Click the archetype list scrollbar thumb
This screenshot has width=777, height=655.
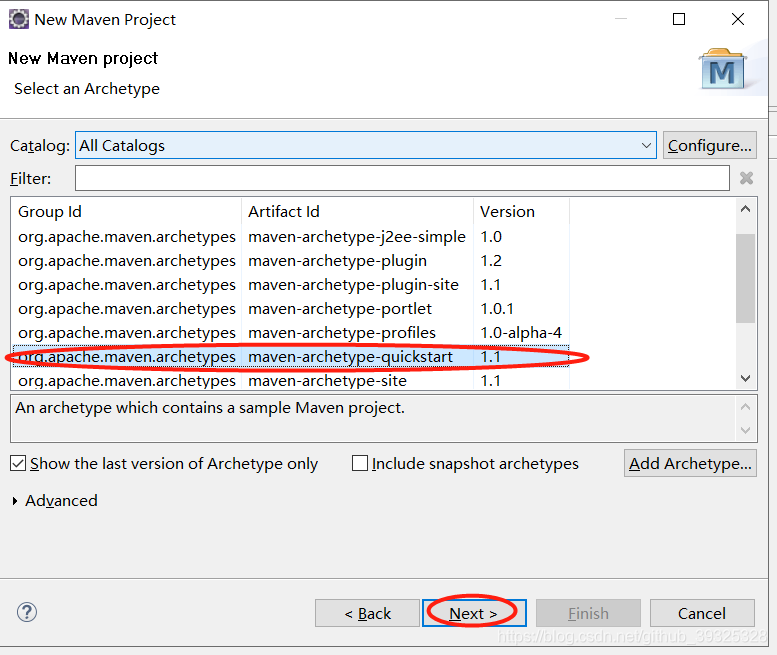pos(745,278)
